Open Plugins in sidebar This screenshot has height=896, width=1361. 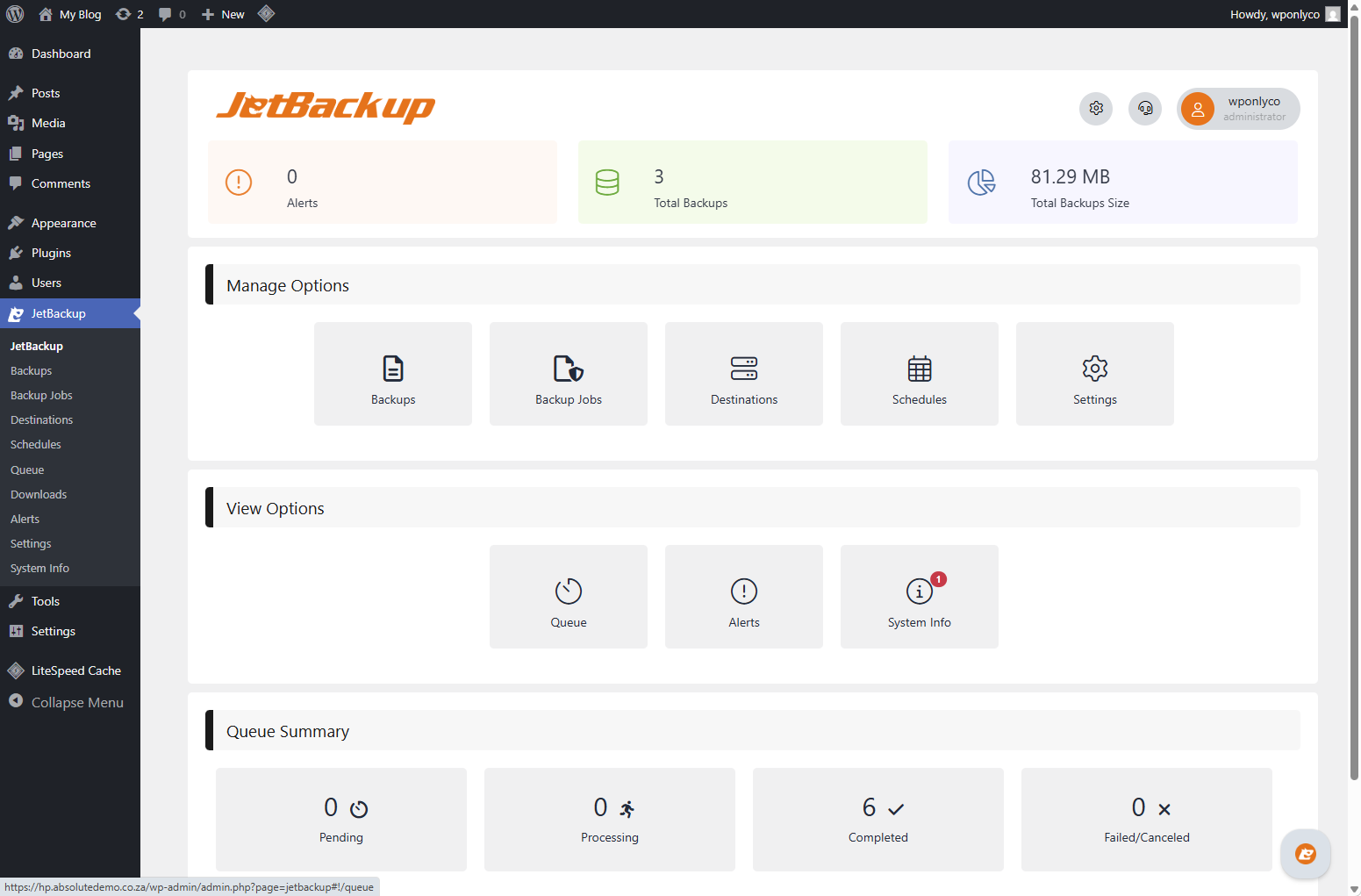pos(70,253)
